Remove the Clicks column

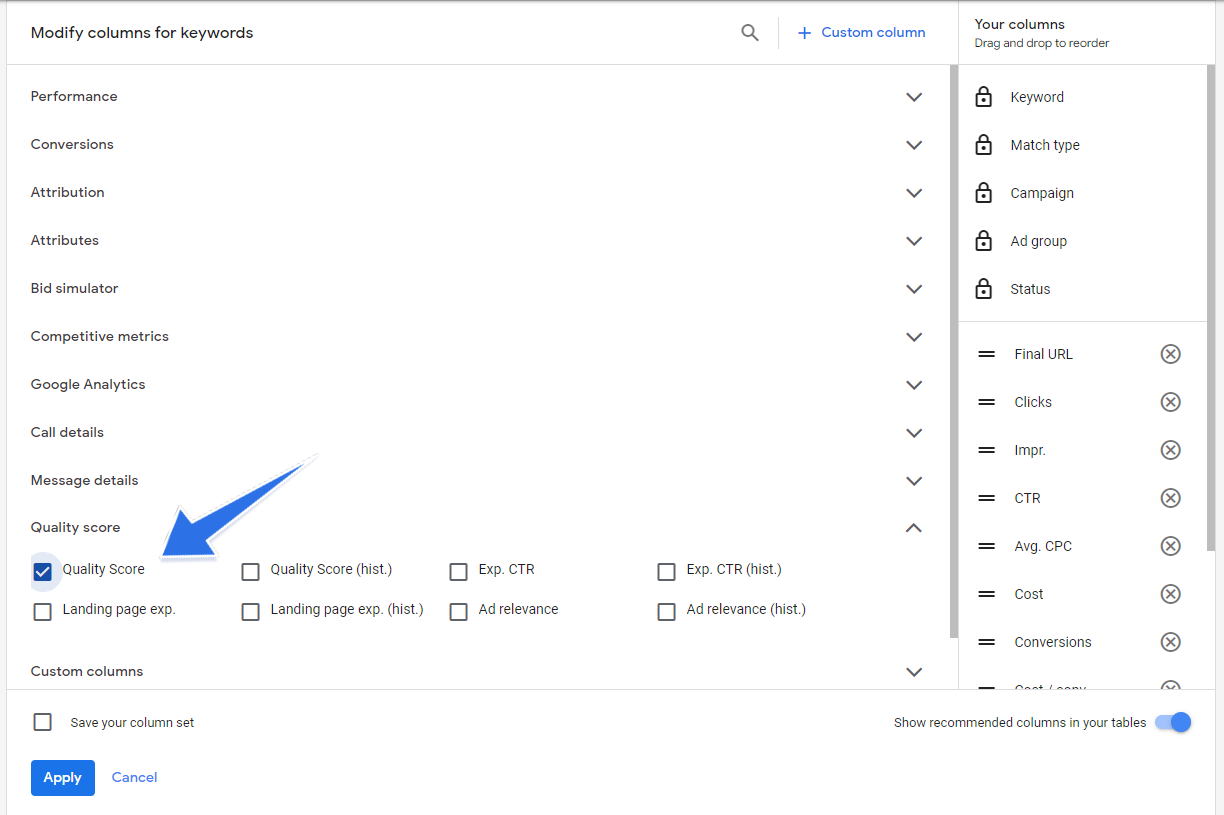tap(1170, 402)
